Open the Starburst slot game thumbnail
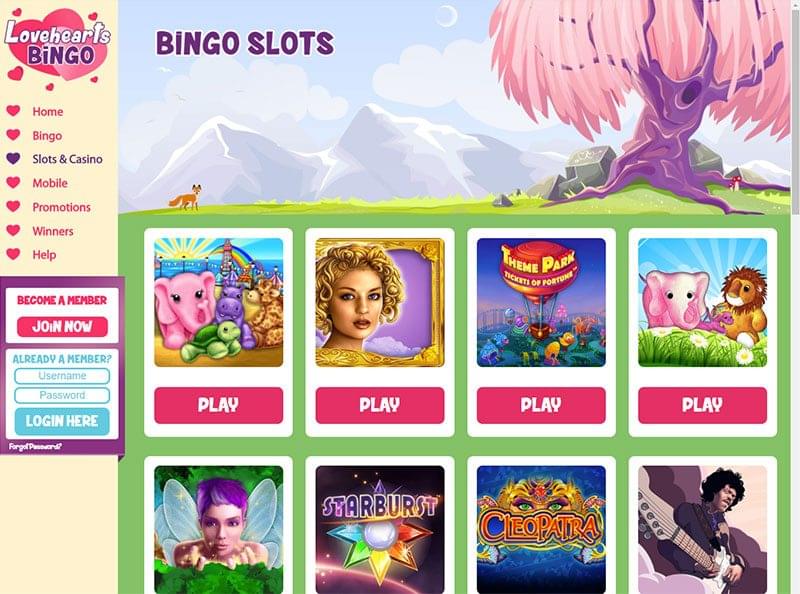 [380, 529]
